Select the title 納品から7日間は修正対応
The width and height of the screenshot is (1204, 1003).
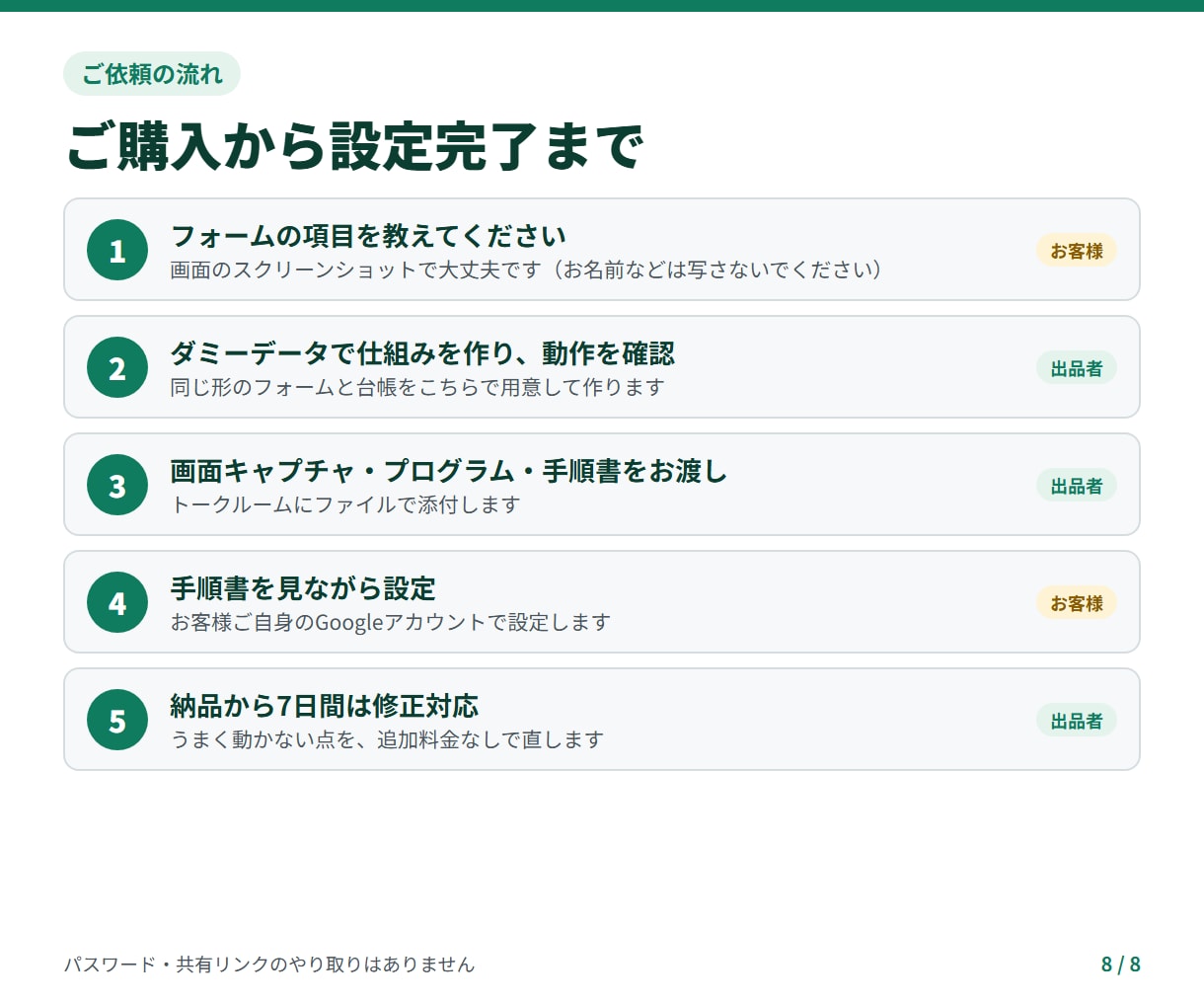325,706
